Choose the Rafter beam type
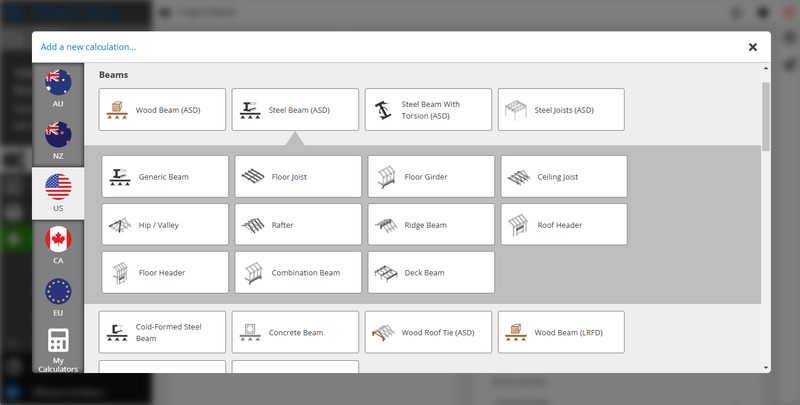Viewport: 800px width, 405px height. (x=298, y=224)
